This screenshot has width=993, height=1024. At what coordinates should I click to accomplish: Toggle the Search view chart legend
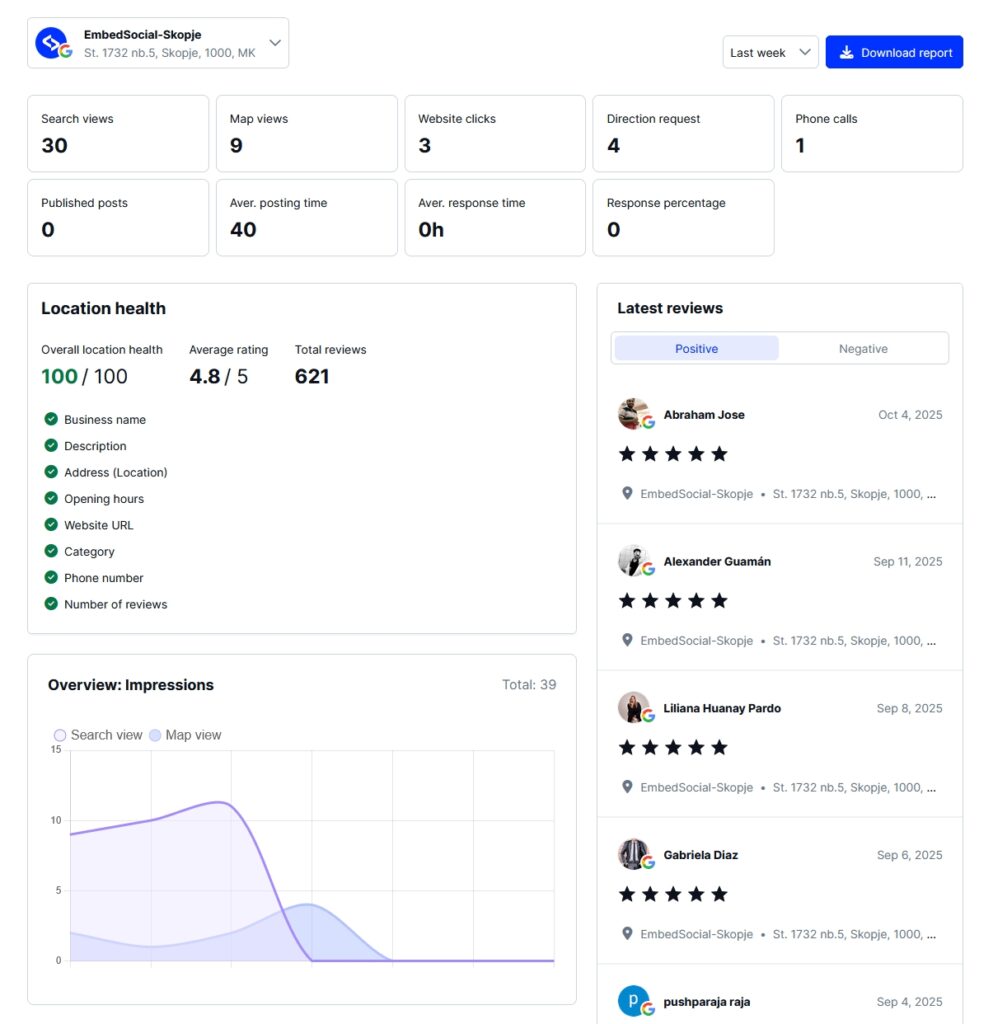tap(98, 735)
